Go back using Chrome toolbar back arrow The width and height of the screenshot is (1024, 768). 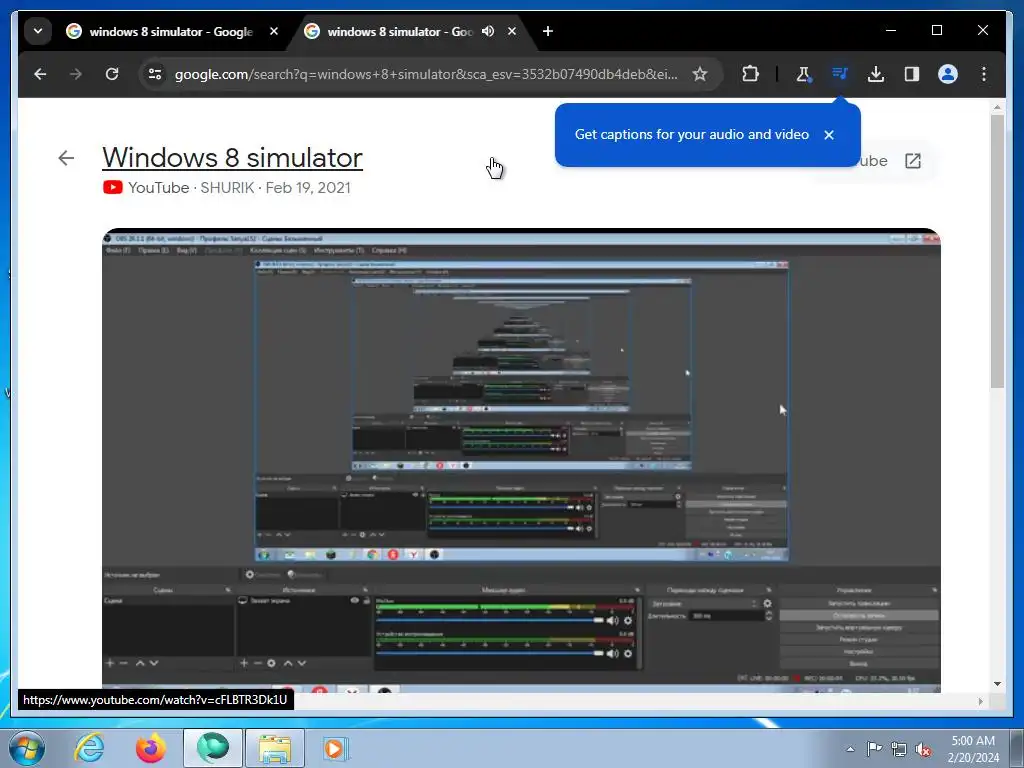40,74
